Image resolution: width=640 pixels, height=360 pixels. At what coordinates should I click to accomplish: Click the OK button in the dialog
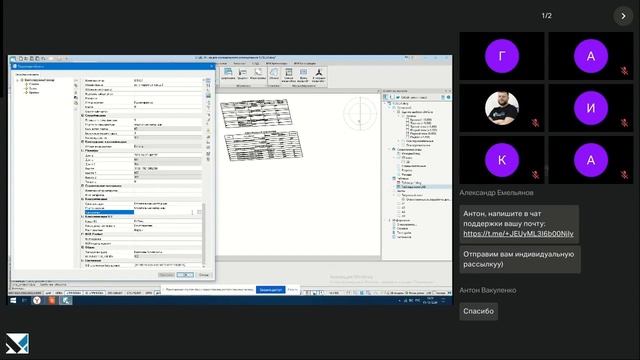(185, 275)
